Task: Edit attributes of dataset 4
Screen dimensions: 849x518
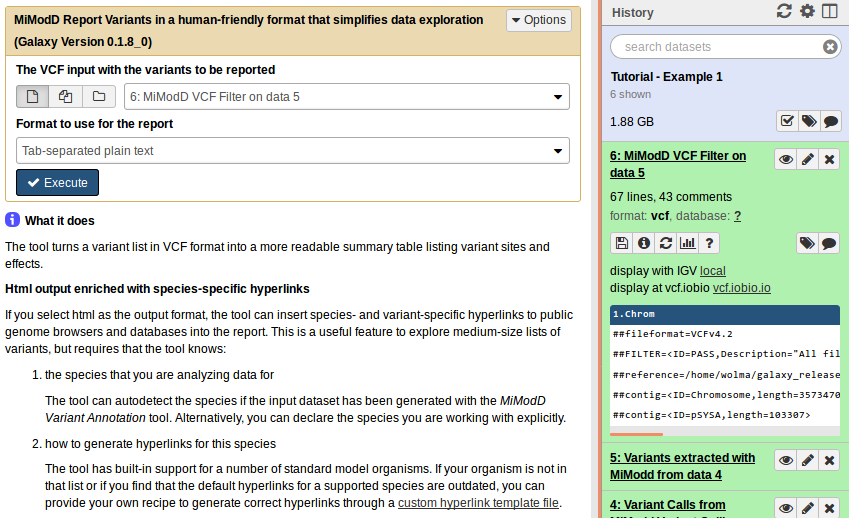Action: coord(807,508)
